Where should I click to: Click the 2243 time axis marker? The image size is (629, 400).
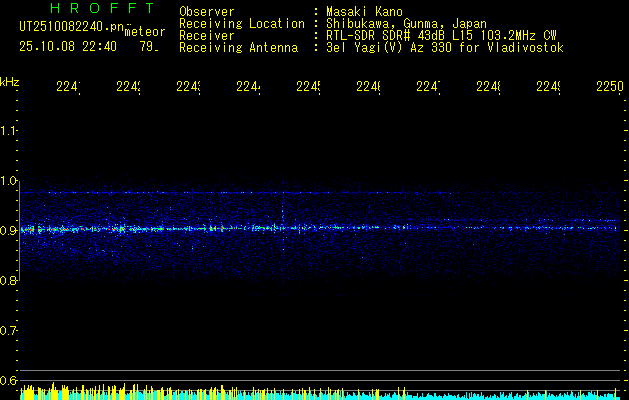tap(189, 87)
